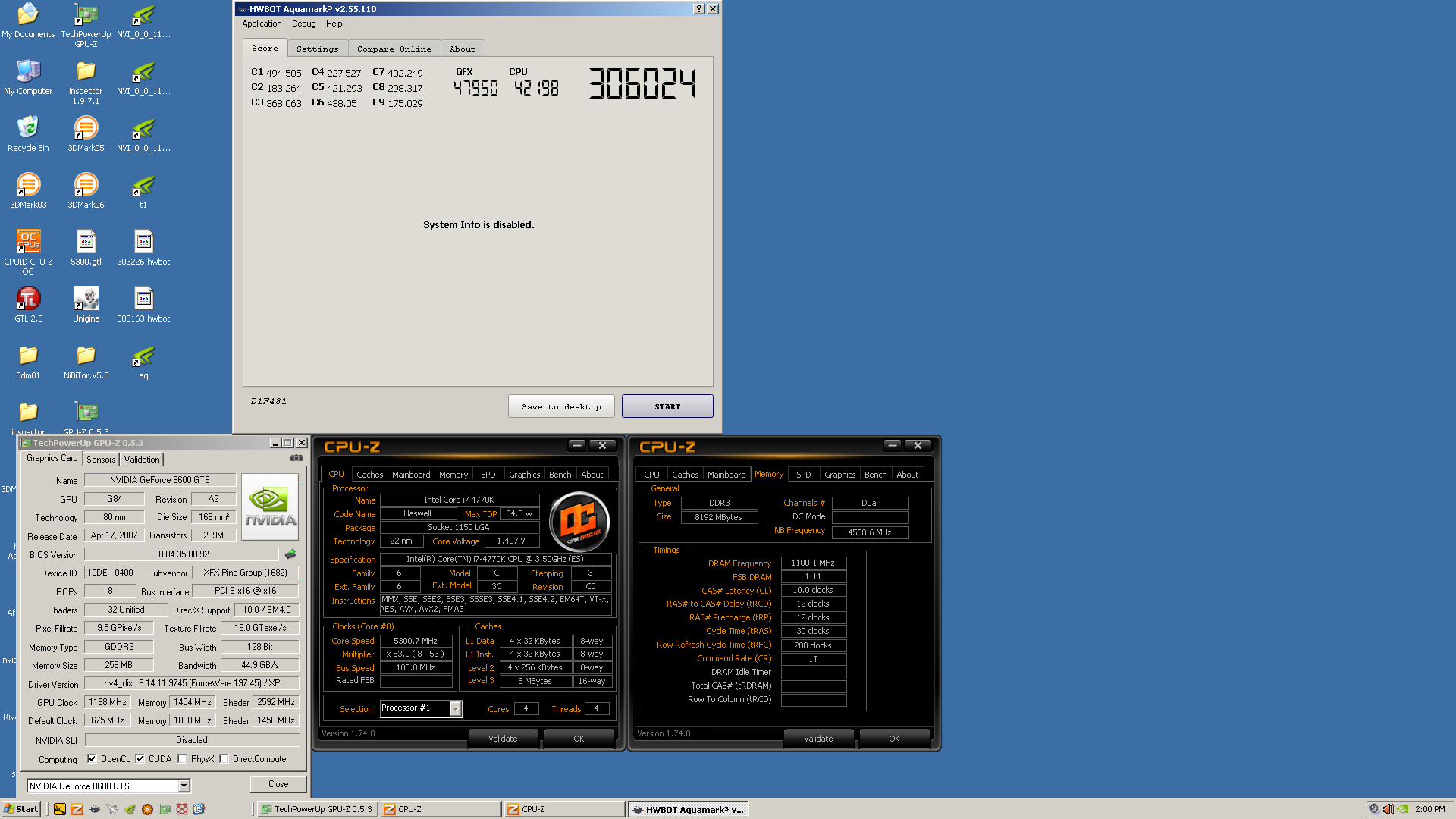Toggle CUDA checkbox in GPU-Z
Screen dimensions: 1456x819
(140, 758)
